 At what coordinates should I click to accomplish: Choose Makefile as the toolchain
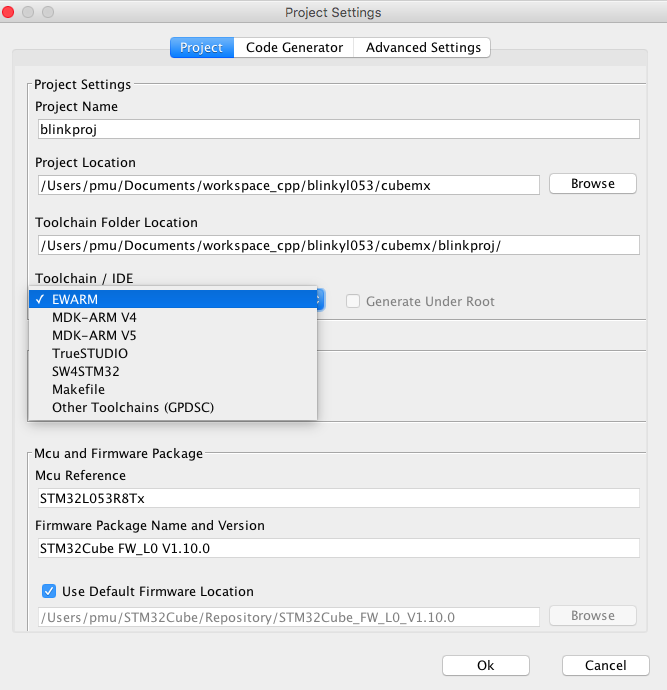[78, 389]
